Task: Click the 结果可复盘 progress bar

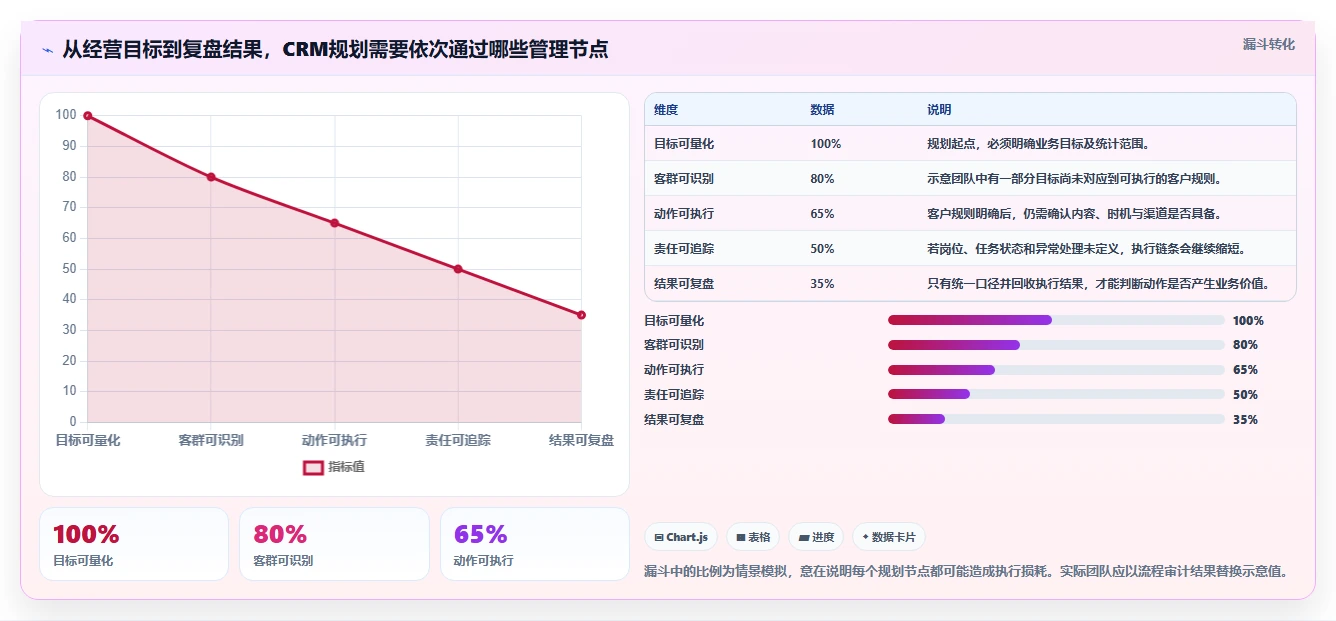Action: coord(1056,419)
